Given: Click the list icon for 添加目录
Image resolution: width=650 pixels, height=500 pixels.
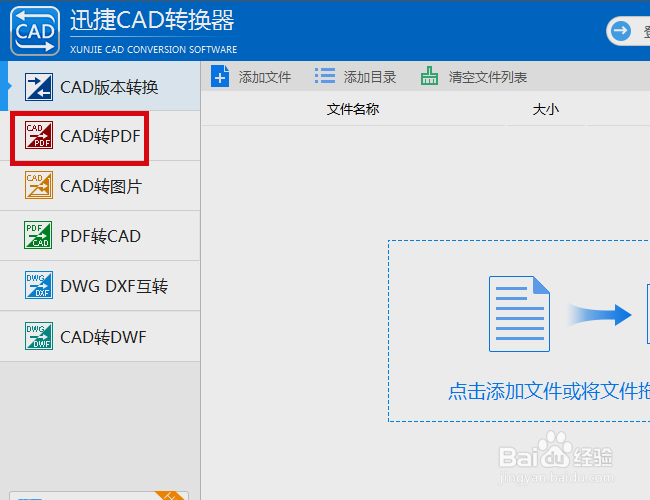Looking at the screenshot, I should coord(325,76).
